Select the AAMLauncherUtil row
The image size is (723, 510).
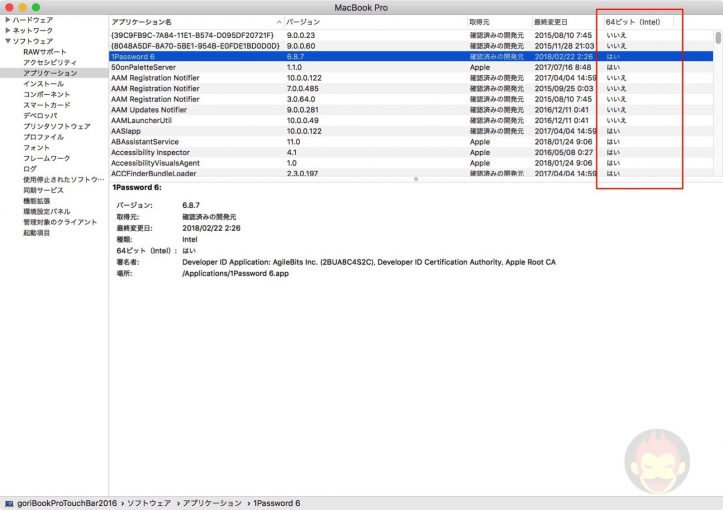coord(411,120)
